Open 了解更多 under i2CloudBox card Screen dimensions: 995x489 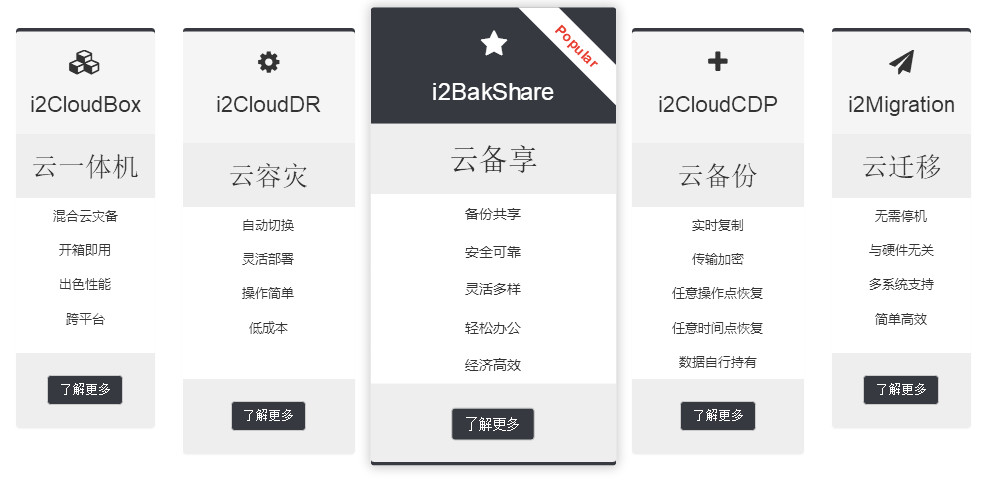85,389
